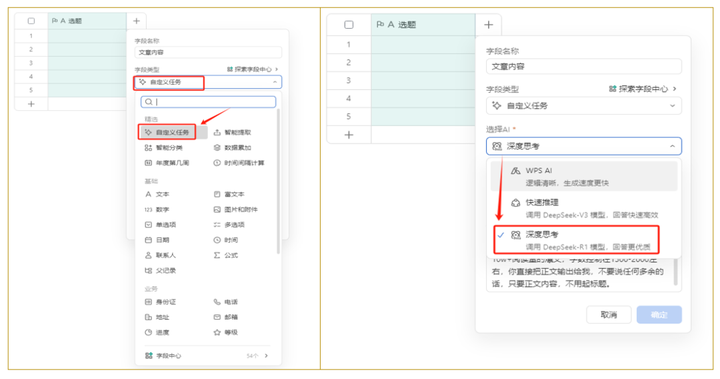720x379 pixels.
Task: Click the prompt text area scrollbar
Action: [x=676, y=271]
